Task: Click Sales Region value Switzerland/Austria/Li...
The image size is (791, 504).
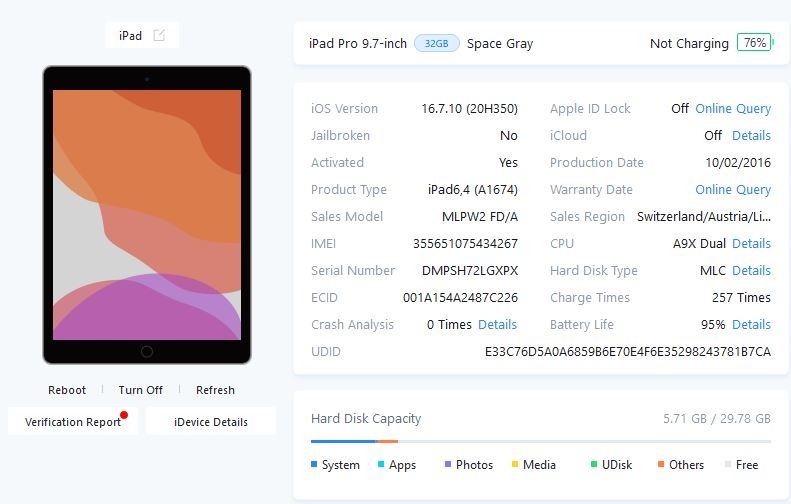Action: 704,216
